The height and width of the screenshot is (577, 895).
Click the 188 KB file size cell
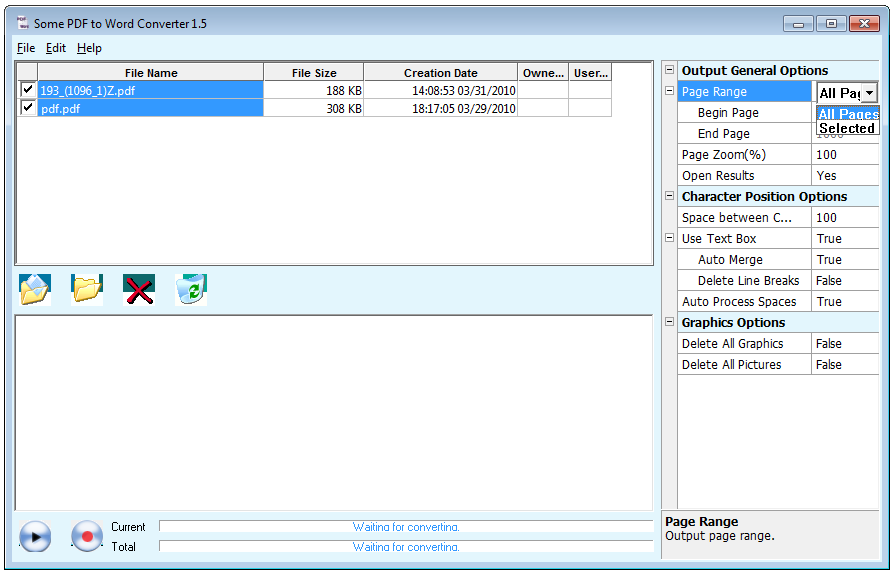pyautogui.click(x=313, y=90)
